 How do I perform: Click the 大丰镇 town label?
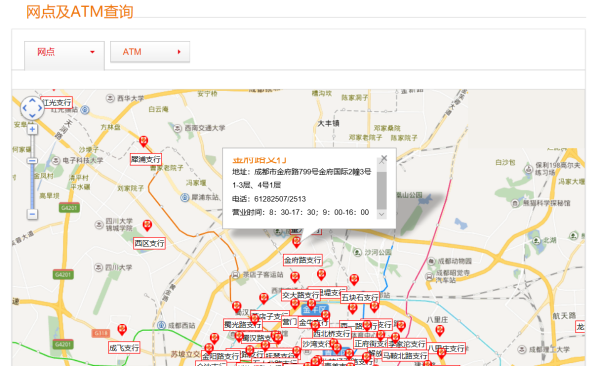[x=328, y=123]
